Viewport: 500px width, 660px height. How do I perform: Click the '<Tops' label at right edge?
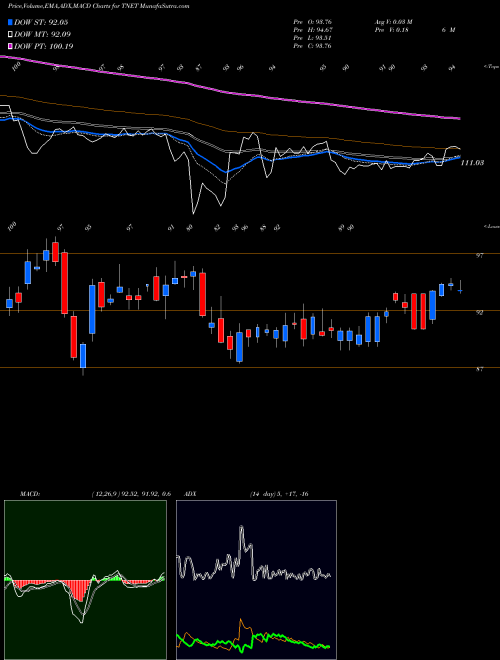pyautogui.click(x=491, y=67)
